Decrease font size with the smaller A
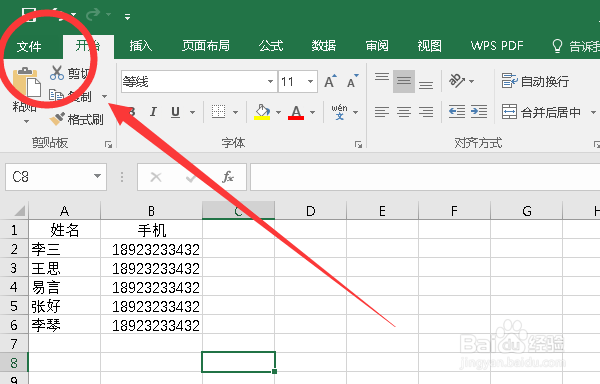600x384 pixels. [x=352, y=81]
